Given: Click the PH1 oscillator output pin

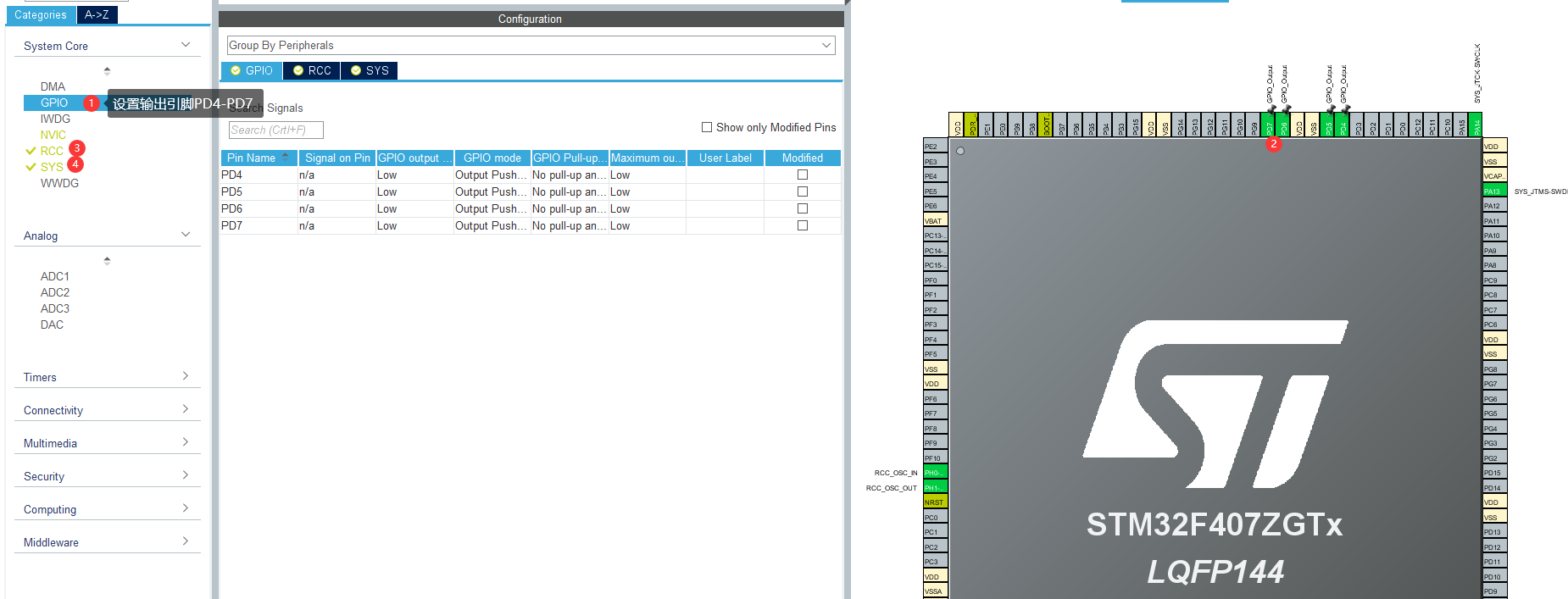Looking at the screenshot, I should 935,488.
